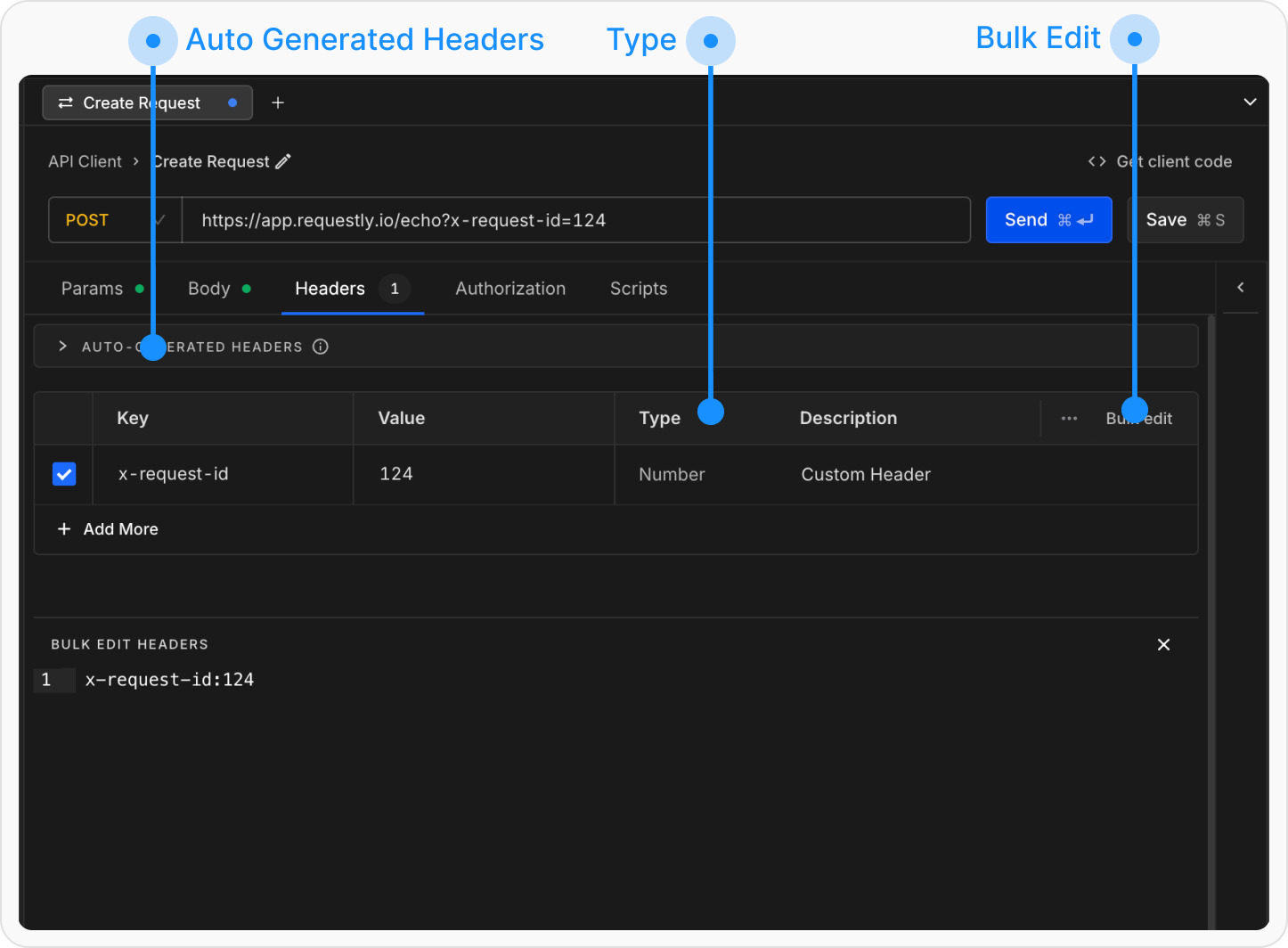1288x948 pixels.
Task: Toggle the Params tab status indicator dot
Action: click(x=140, y=288)
